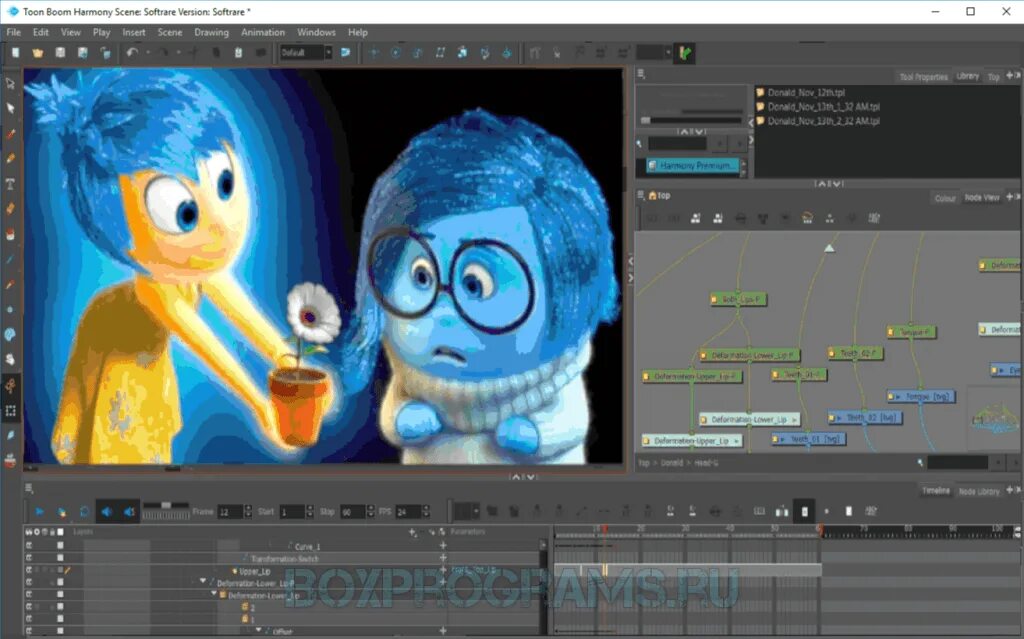The height and width of the screenshot is (639, 1024).
Task: Toggle visibility icon of Deformation-Lower_Lip-P layer
Action: pos(29,582)
